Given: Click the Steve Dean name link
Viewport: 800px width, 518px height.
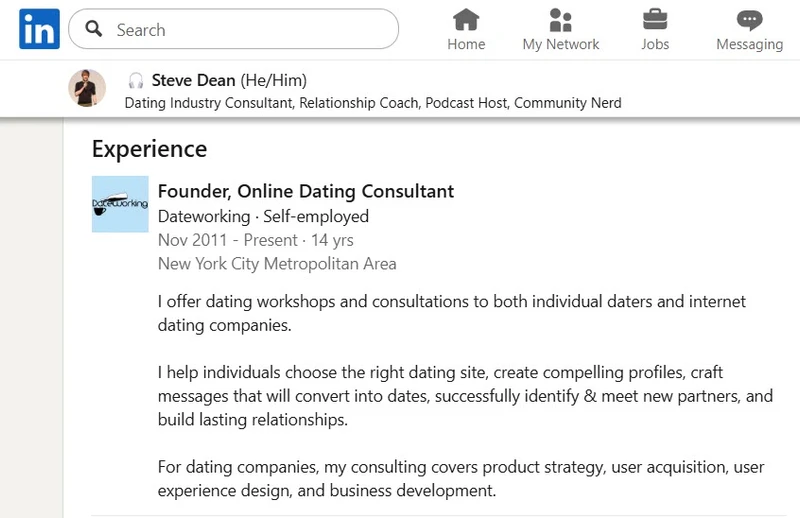Looking at the screenshot, I should tap(194, 80).
